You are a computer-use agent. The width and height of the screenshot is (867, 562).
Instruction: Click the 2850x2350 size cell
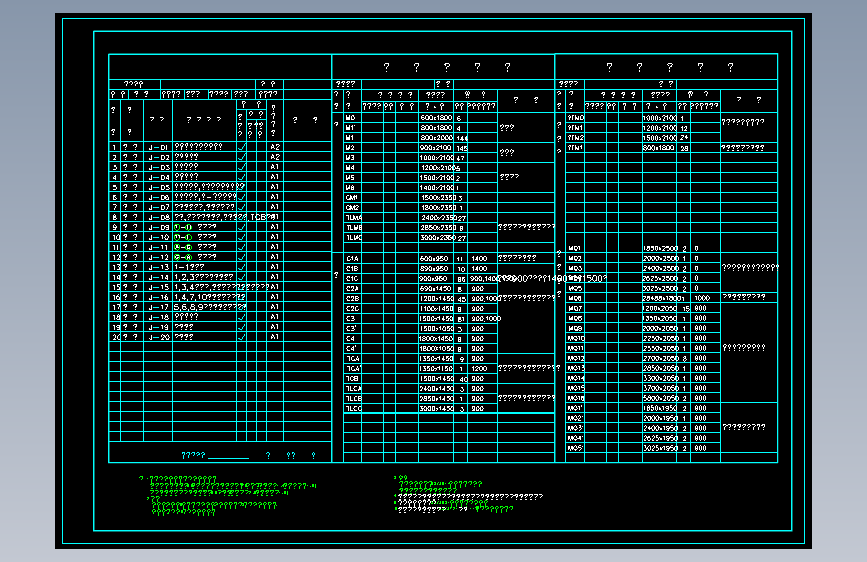(438, 227)
